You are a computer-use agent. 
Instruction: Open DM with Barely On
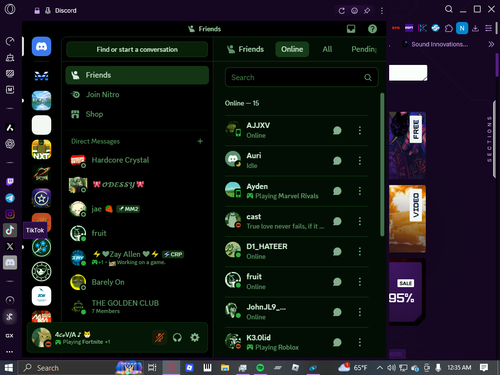(137, 282)
